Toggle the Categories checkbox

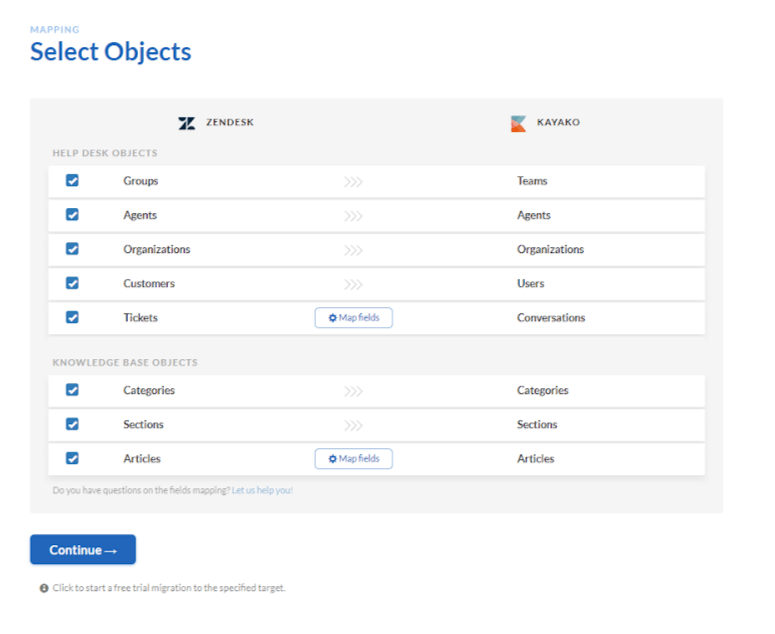(x=72, y=390)
